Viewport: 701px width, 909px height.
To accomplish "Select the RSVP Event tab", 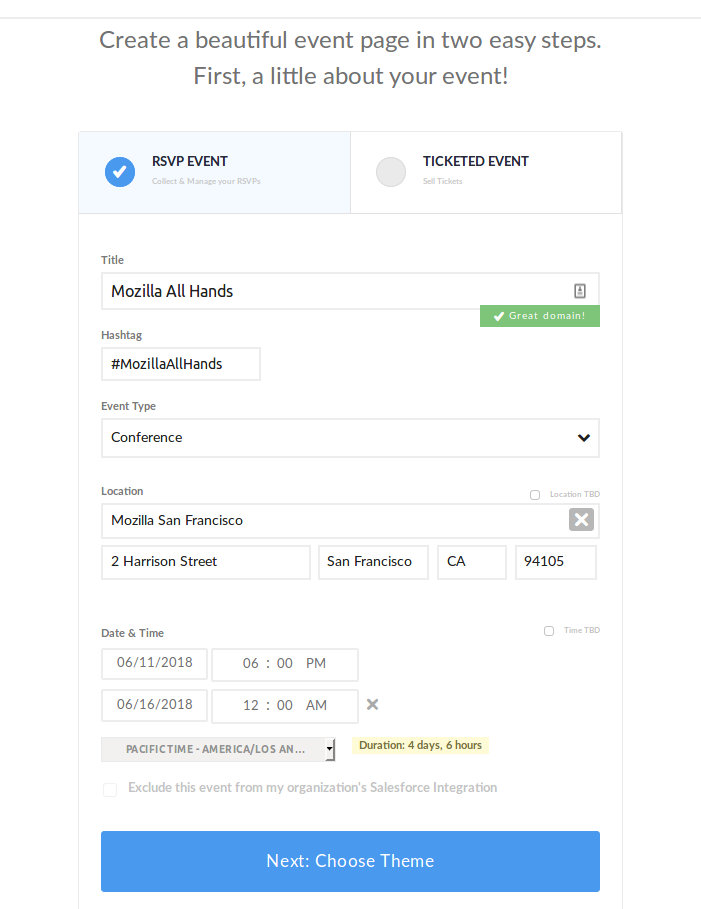I will [215, 172].
